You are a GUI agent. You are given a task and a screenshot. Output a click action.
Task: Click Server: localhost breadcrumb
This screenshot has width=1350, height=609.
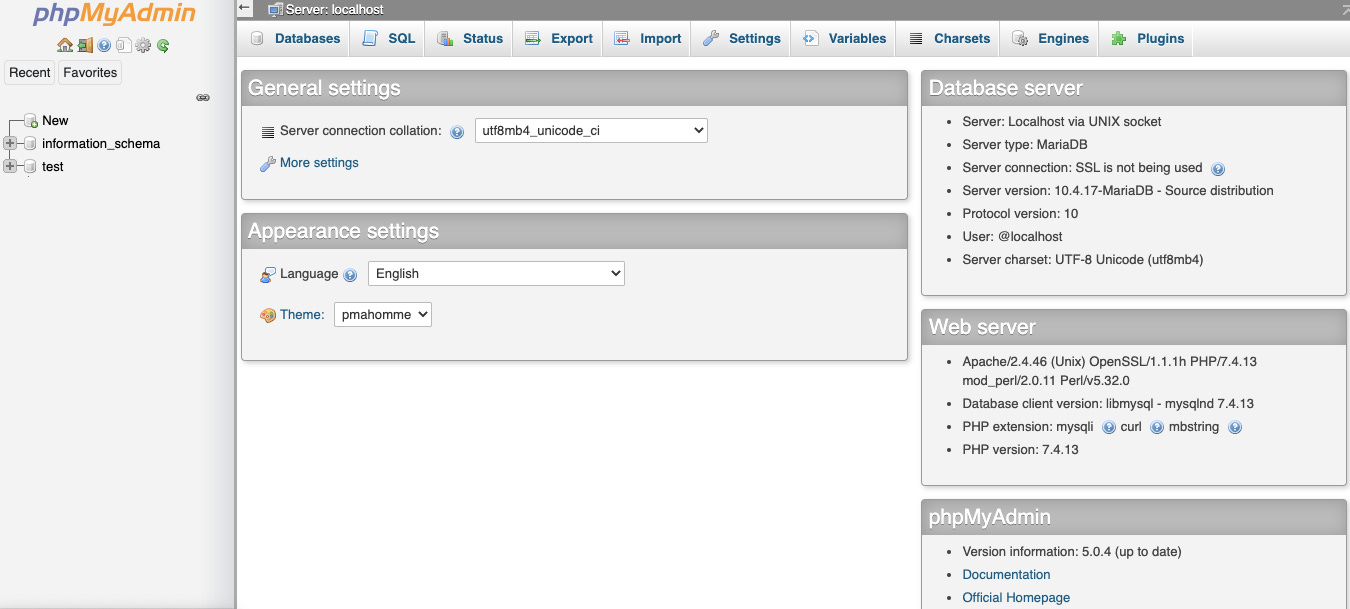pos(334,9)
